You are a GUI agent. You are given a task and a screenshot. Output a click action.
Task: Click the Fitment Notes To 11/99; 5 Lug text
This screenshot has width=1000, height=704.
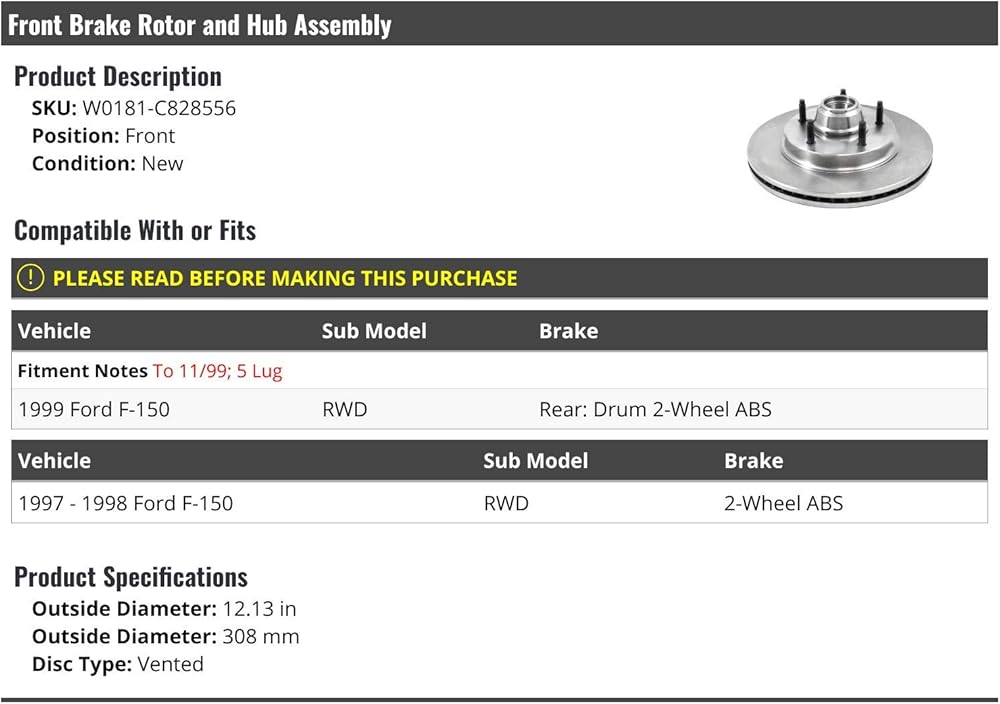click(x=150, y=371)
